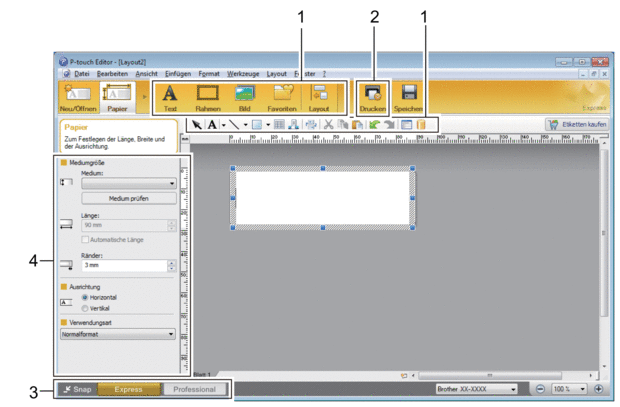Click the align objects icon
Viewport: 620px width, 407px height.
(x=311, y=125)
